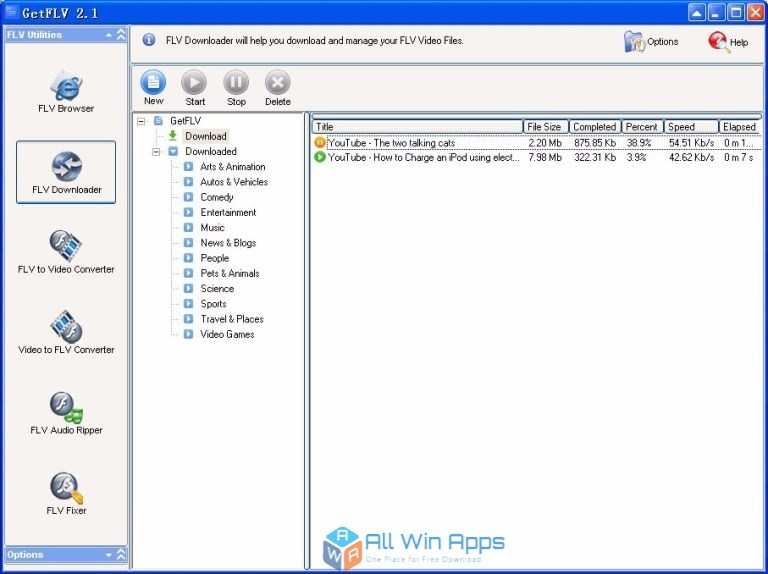Open FLV to Video Converter
The width and height of the screenshot is (768, 574).
coord(66,252)
